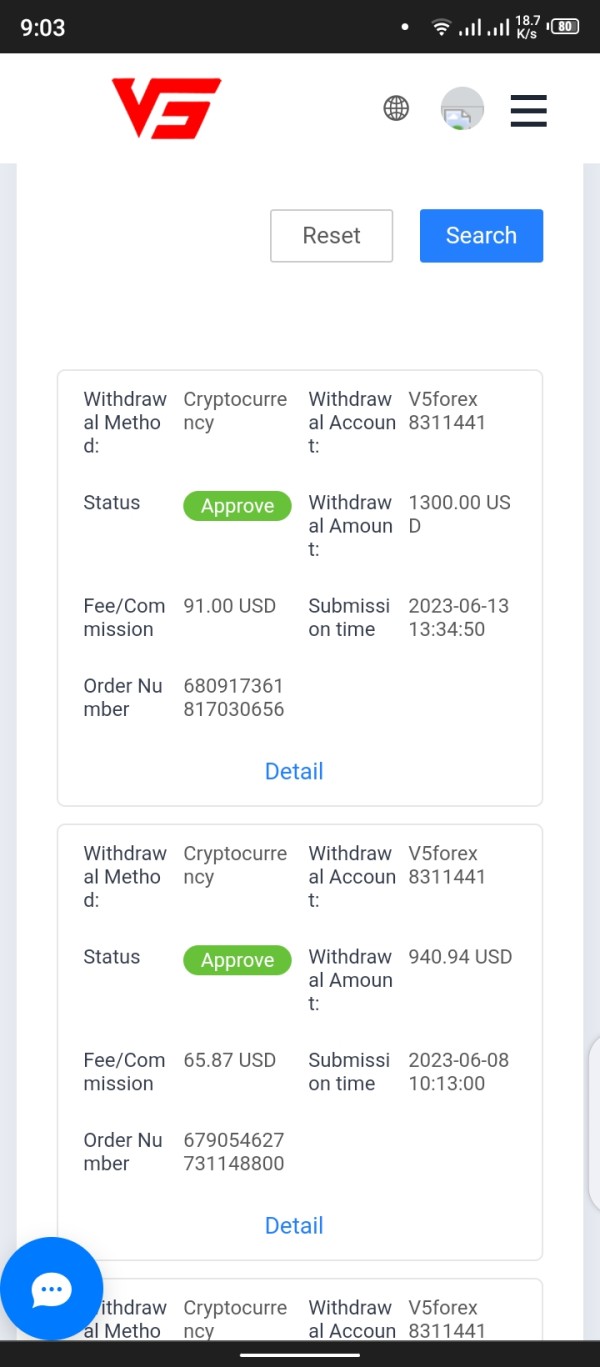Screen dimensions: 600x1367
Task: Open Detail for the 1300.00 USD withdrawal
Action: 294,771
